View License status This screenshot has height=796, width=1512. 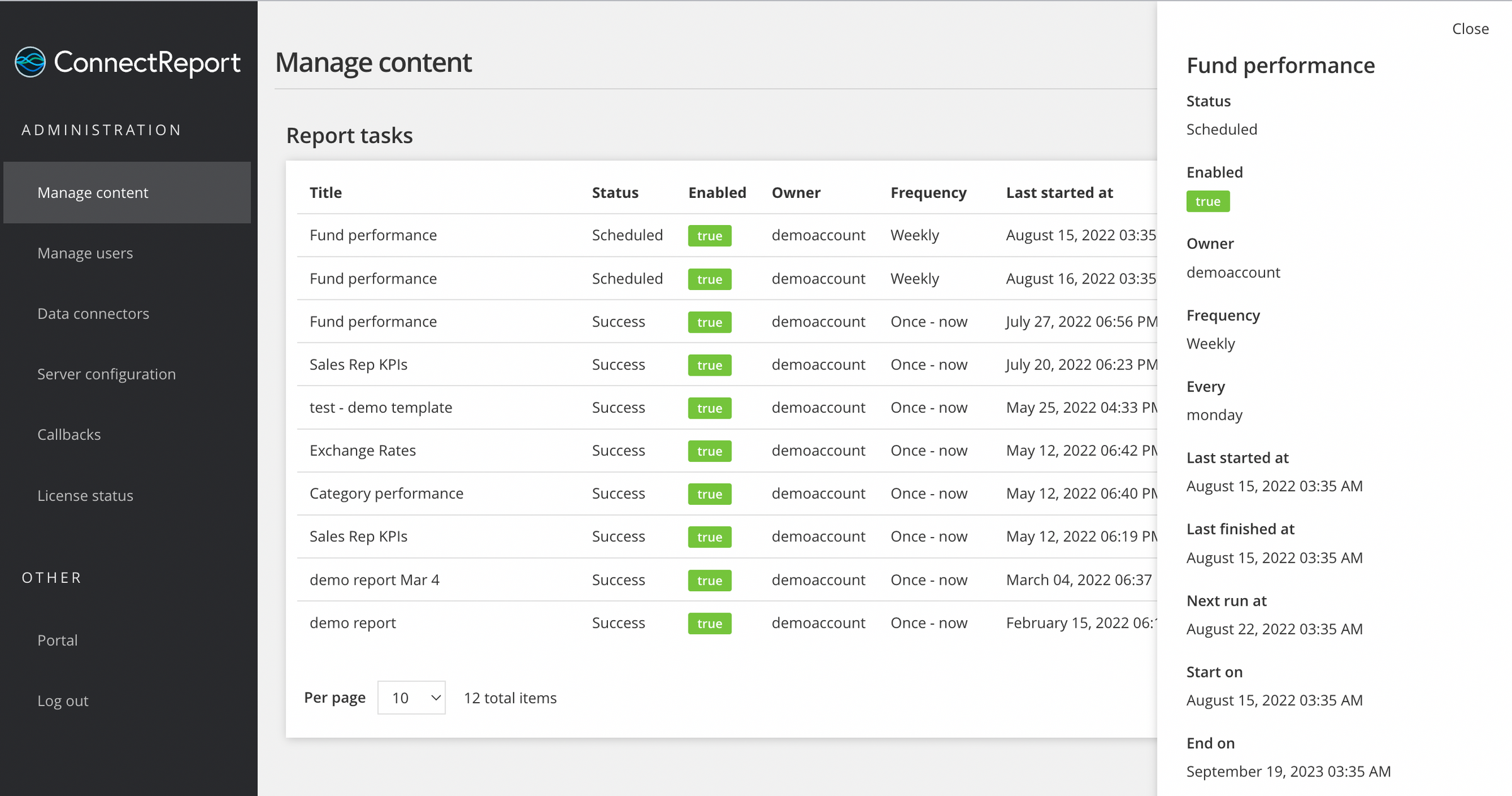[x=85, y=495]
